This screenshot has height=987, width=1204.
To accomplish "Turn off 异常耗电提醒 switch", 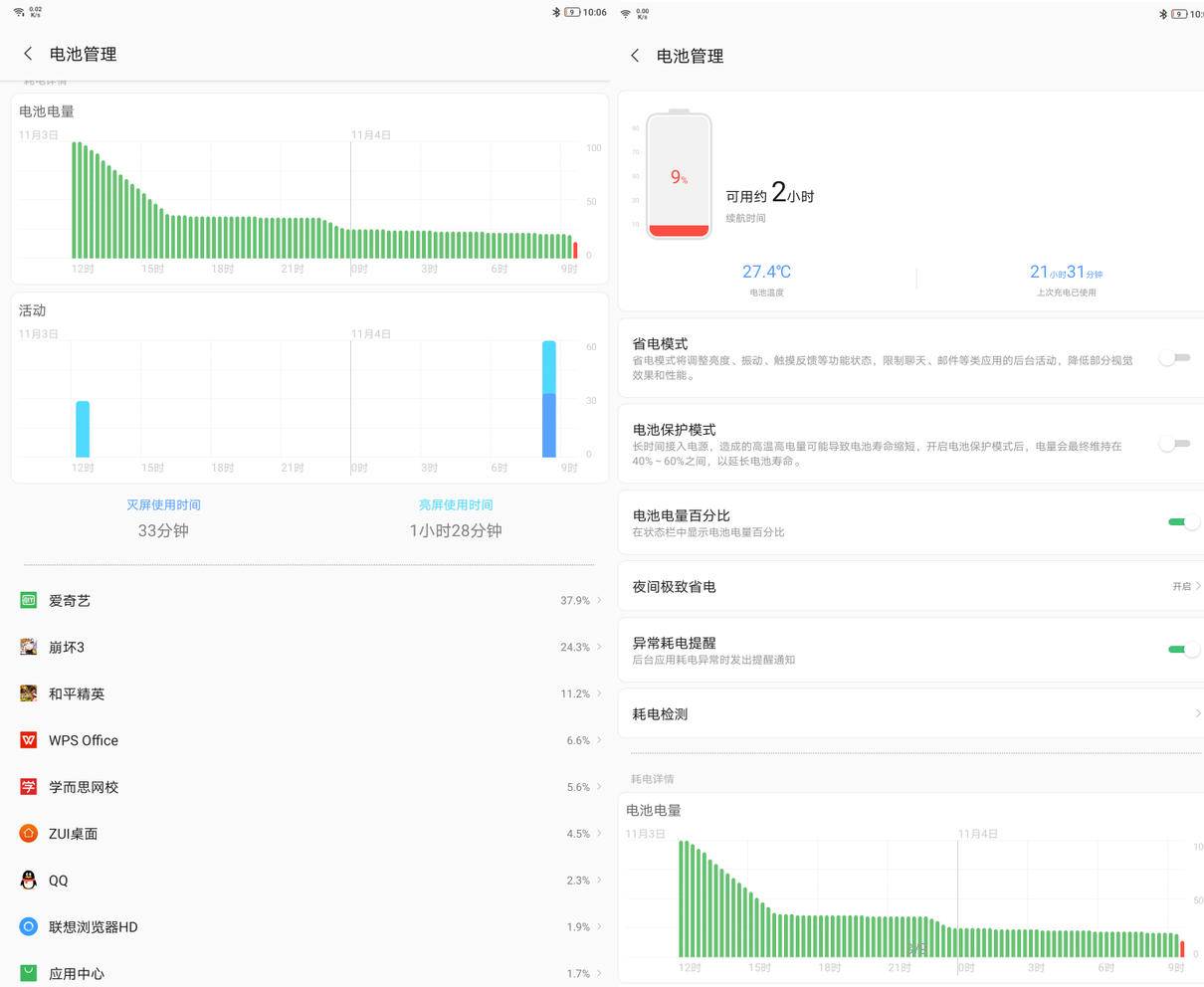I will click(x=1184, y=649).
